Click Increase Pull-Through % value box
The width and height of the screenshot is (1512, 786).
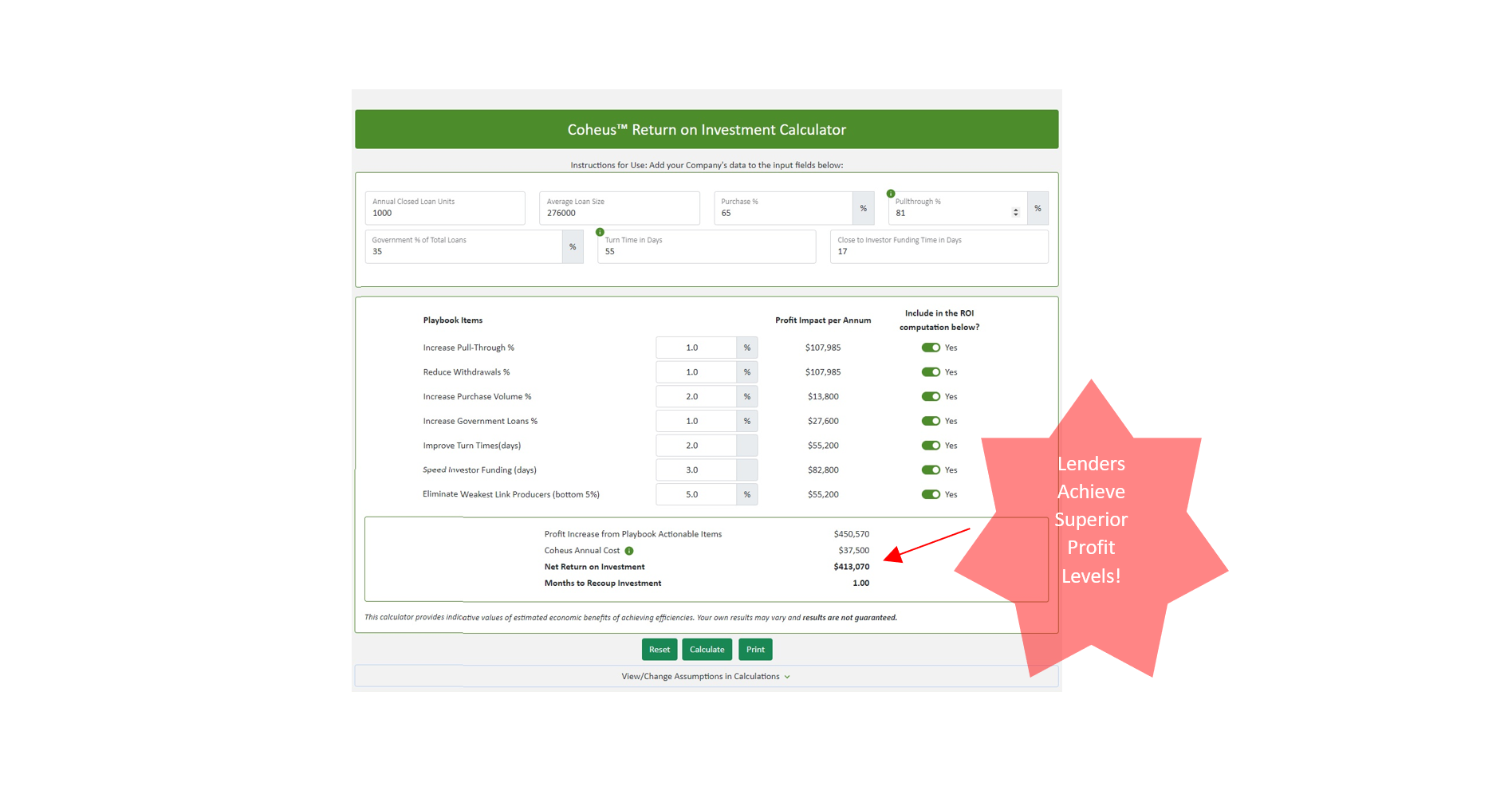(x=696, y=348)
